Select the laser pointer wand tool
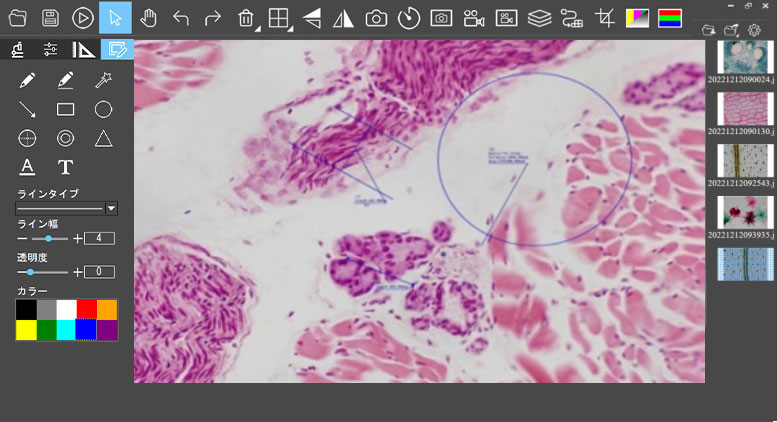This screenshot has width=777, height=422. 103,80
